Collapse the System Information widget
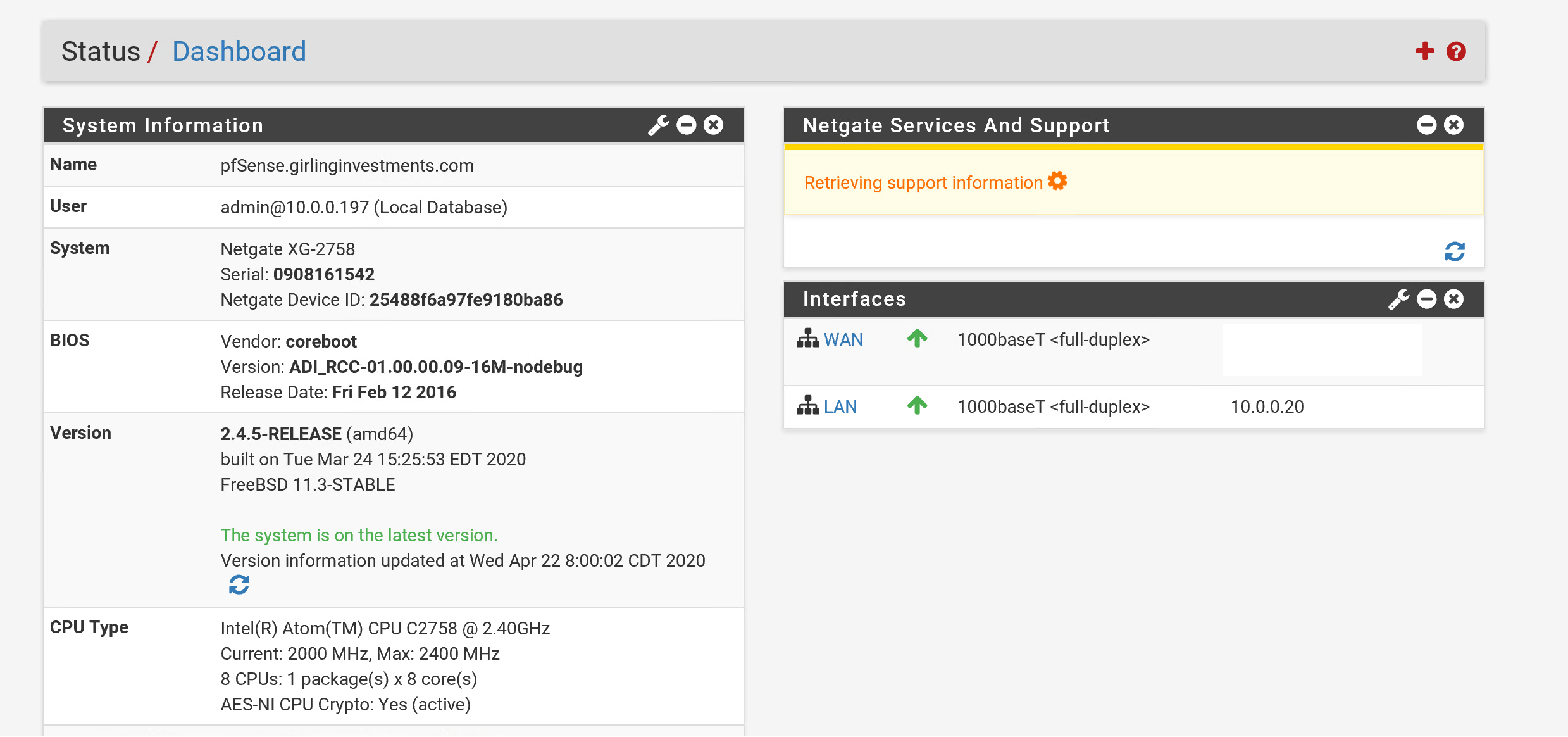This screenshot has width=1568, height=737. coord(687,125)
